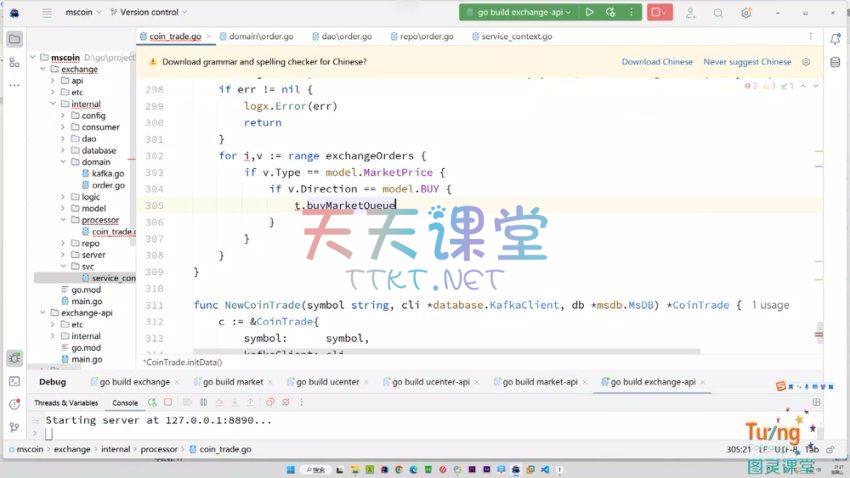Image resolution: width=850 pixels, height=478 pixels.
Task: Open the Structure tool window icon
Action: click(x=14, y=62)
